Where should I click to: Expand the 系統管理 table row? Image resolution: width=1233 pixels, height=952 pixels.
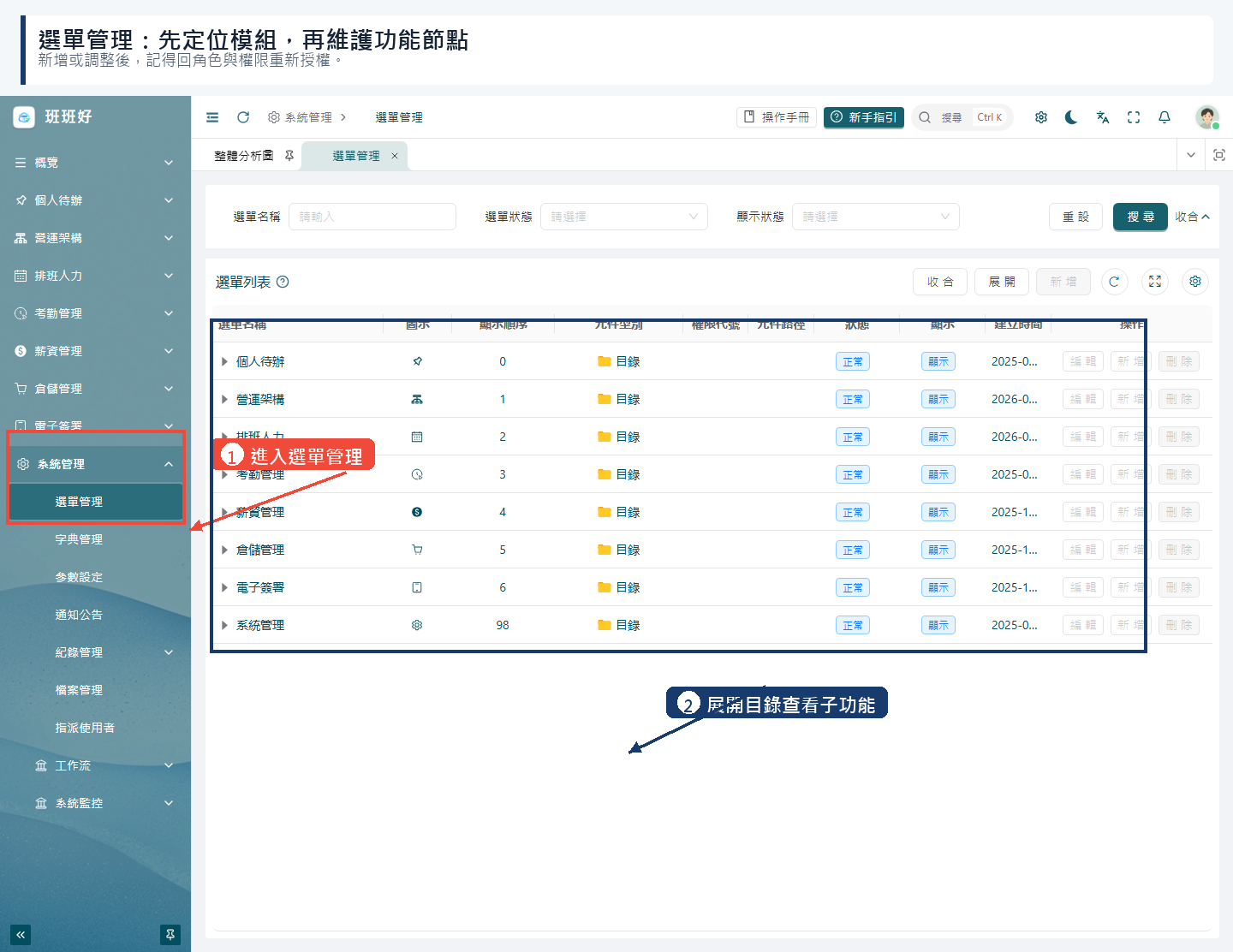224,625
